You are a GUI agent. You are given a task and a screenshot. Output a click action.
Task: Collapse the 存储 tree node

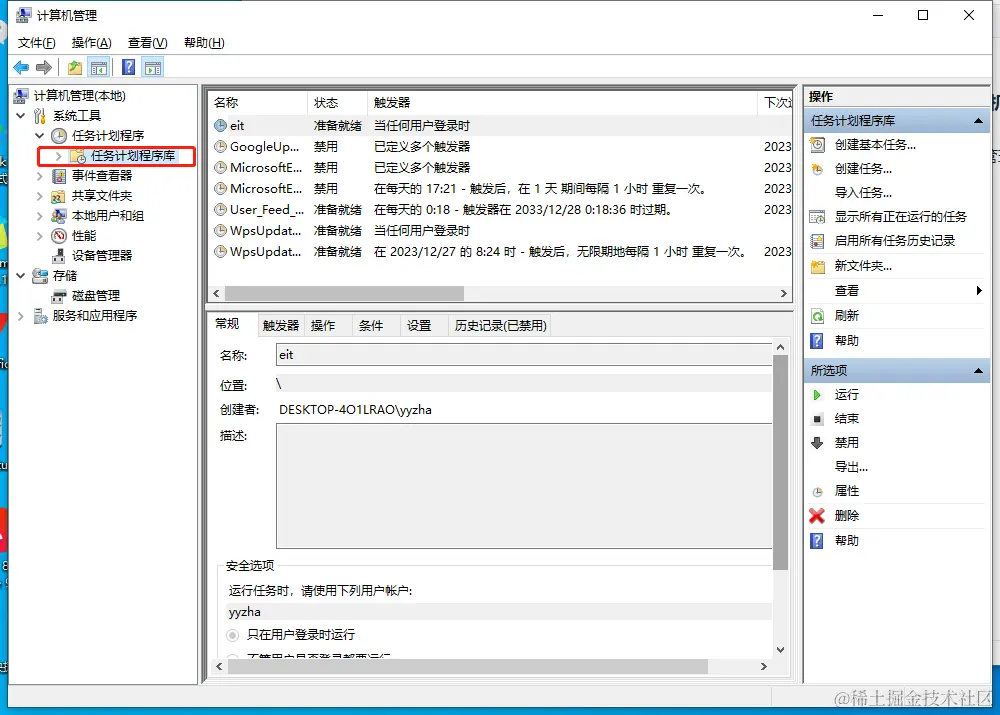[21, 276]
